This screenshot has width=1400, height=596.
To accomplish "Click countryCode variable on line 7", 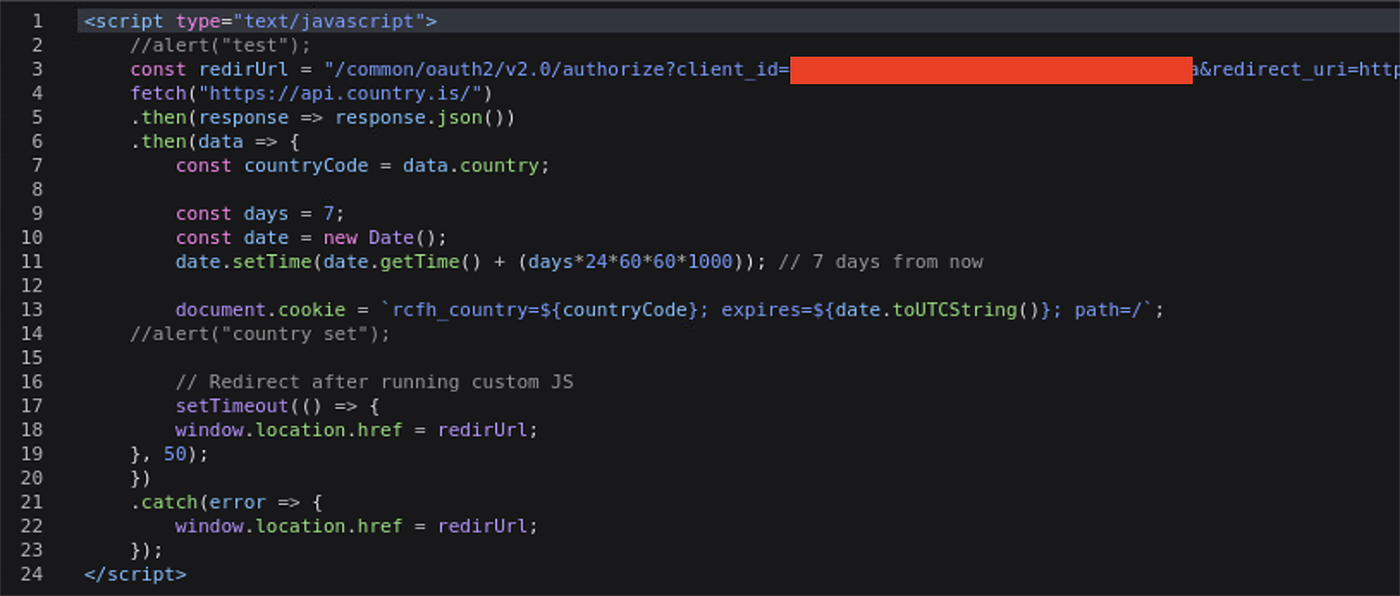I will (x=306, y=165).
